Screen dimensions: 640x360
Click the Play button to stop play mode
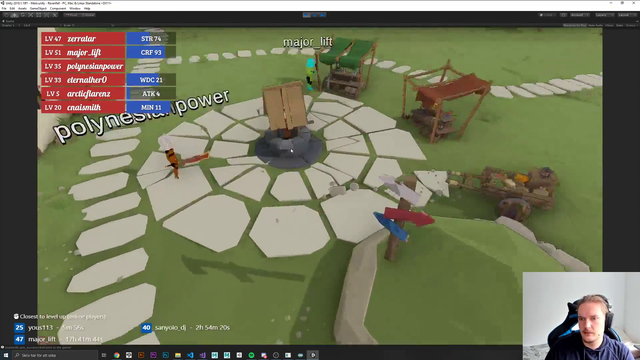tap(307, 15)
